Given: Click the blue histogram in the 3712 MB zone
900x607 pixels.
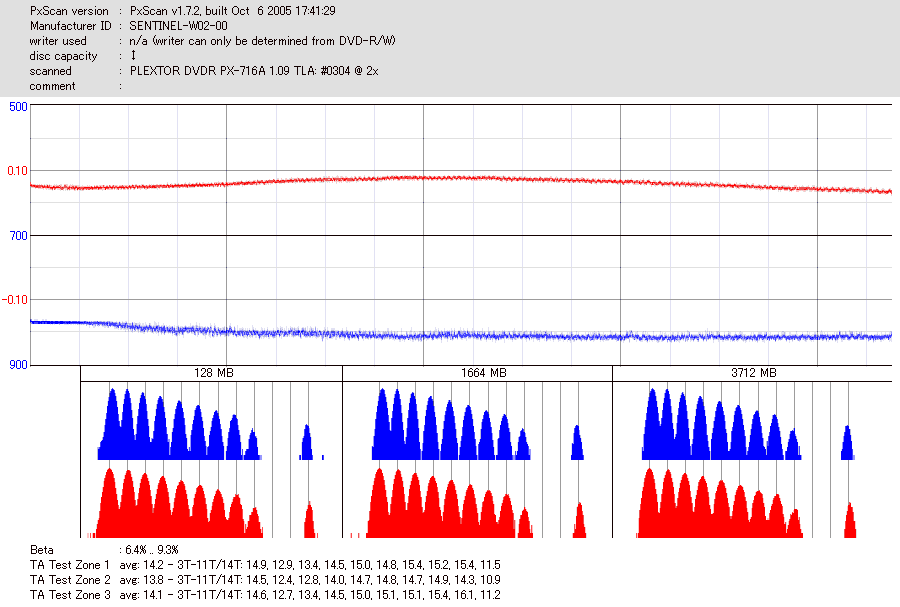Looking at the screenshot, I should (721, 436).
